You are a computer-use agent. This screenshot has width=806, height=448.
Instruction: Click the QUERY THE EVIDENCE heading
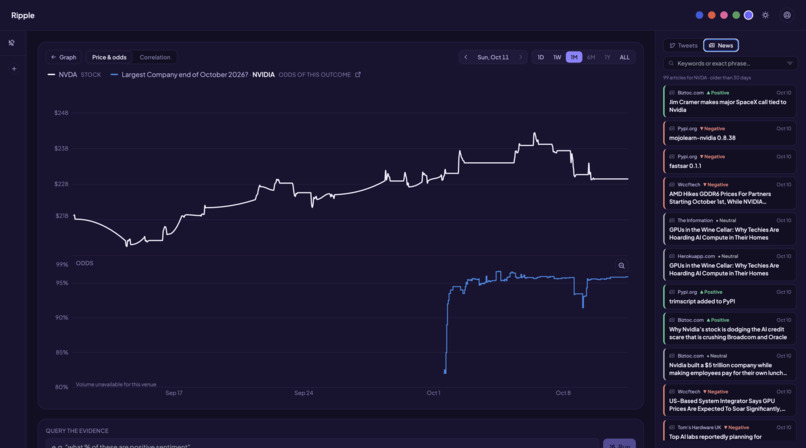point(77,431)
